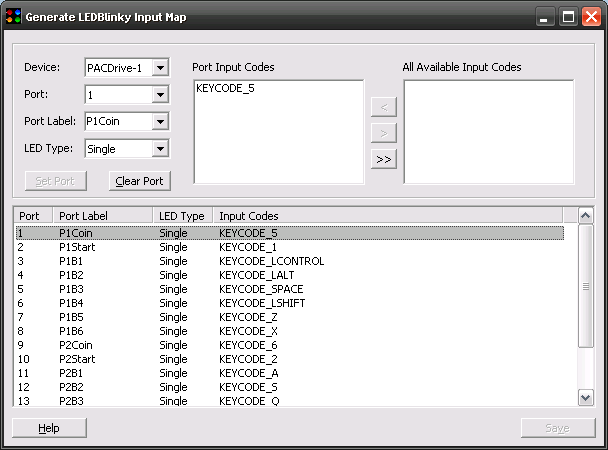Select the P1B6 row
This screenshot has width=608, height=450.
tap(290, 331)
